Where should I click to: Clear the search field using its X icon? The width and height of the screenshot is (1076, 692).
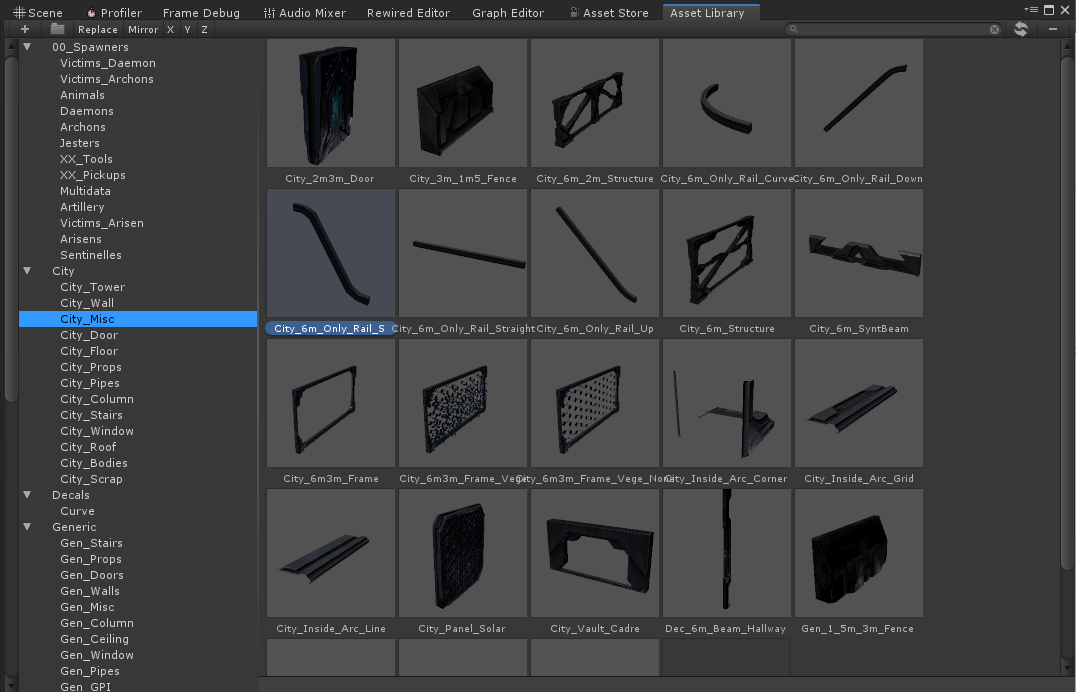point(994,29)
